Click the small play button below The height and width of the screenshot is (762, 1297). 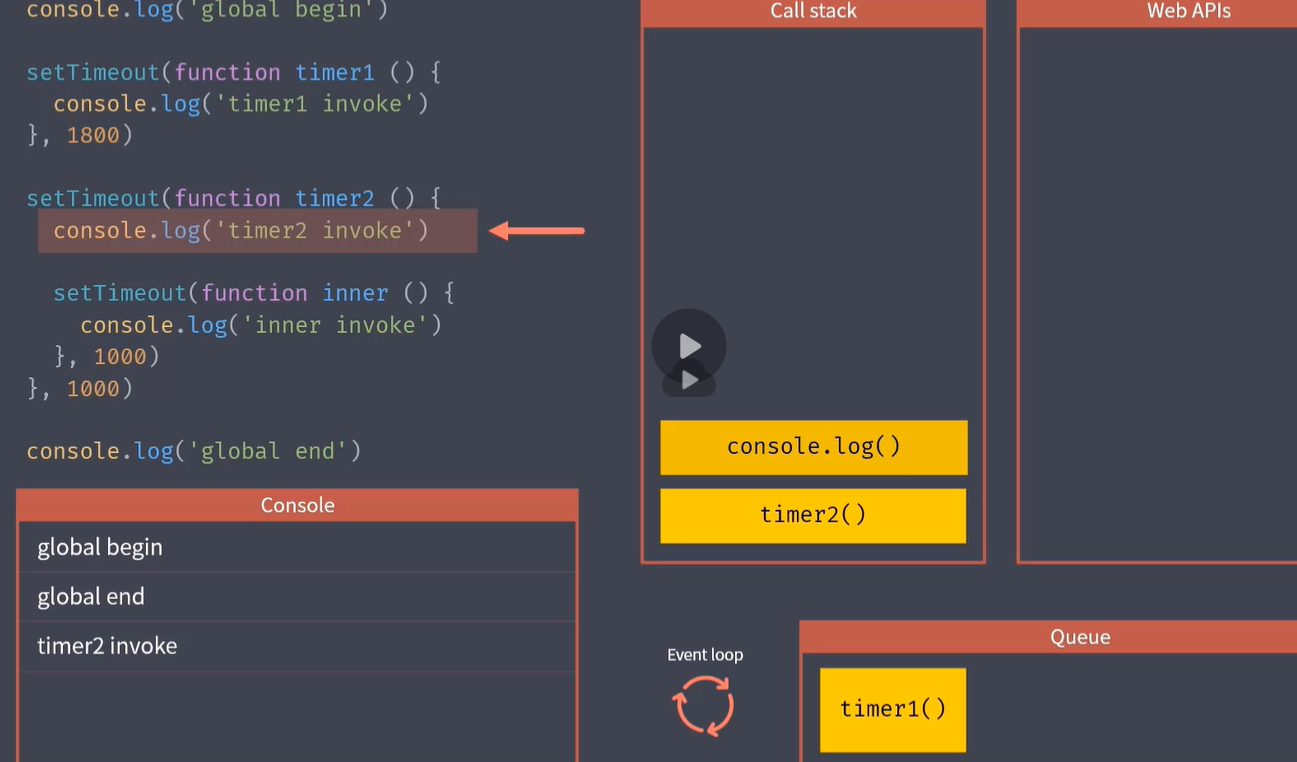[689, 381]
